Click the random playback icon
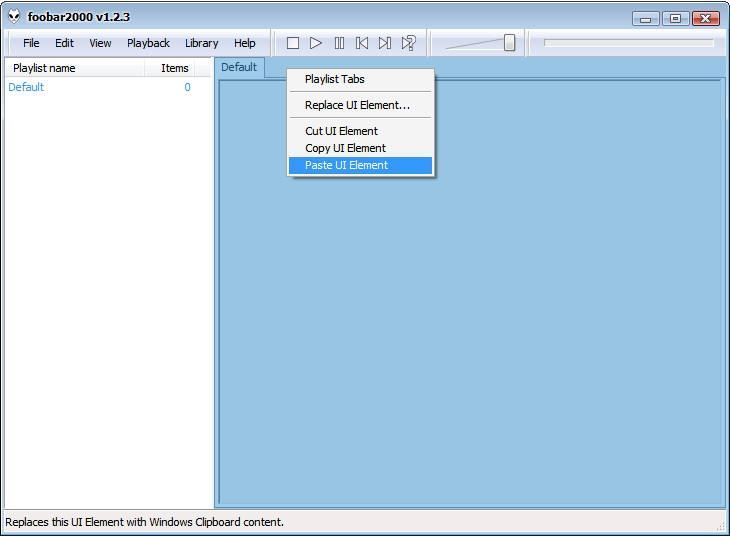 point(408,43)
